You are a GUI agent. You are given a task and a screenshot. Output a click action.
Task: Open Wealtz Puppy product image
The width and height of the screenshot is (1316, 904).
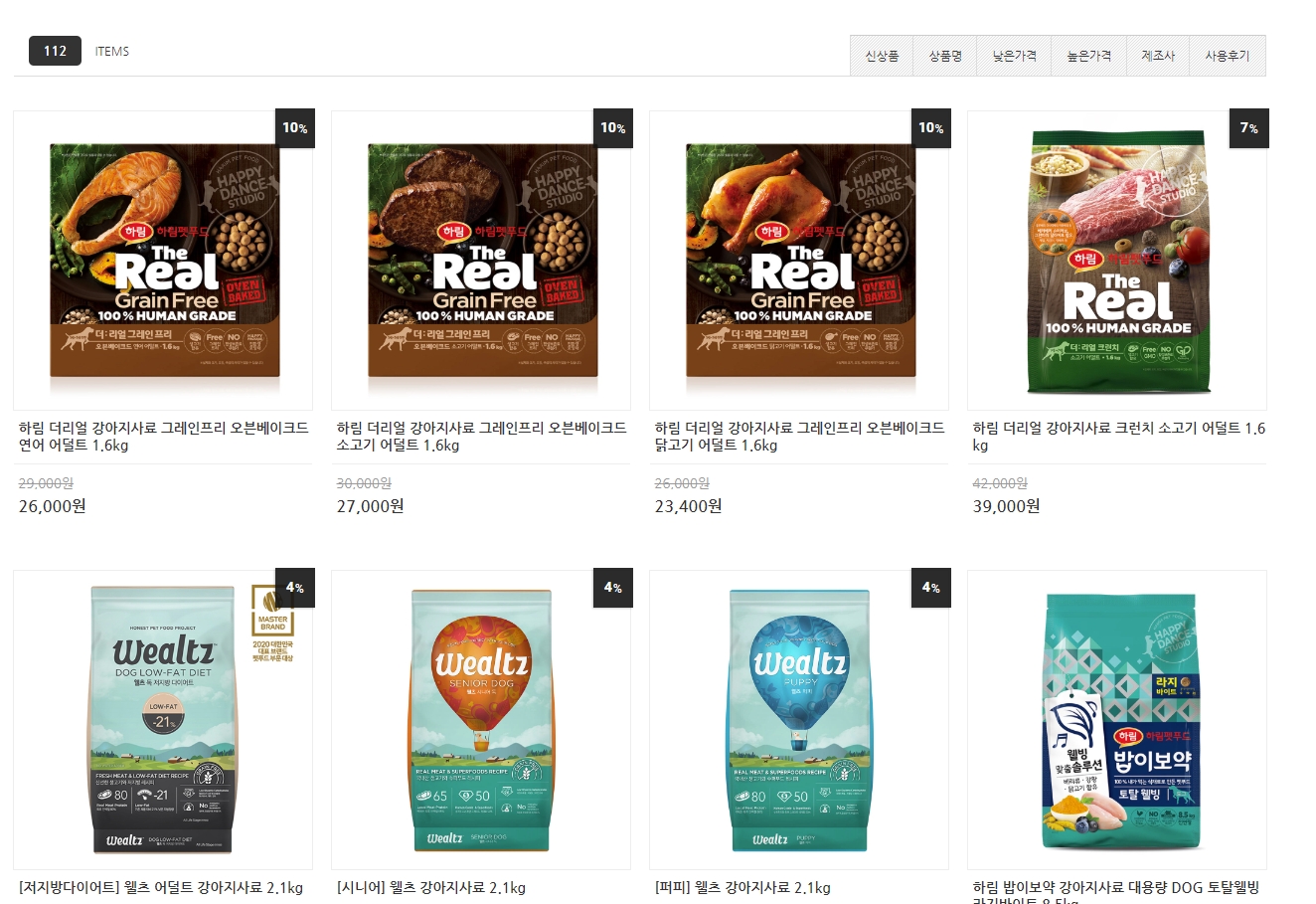click(x=799, y=720)
